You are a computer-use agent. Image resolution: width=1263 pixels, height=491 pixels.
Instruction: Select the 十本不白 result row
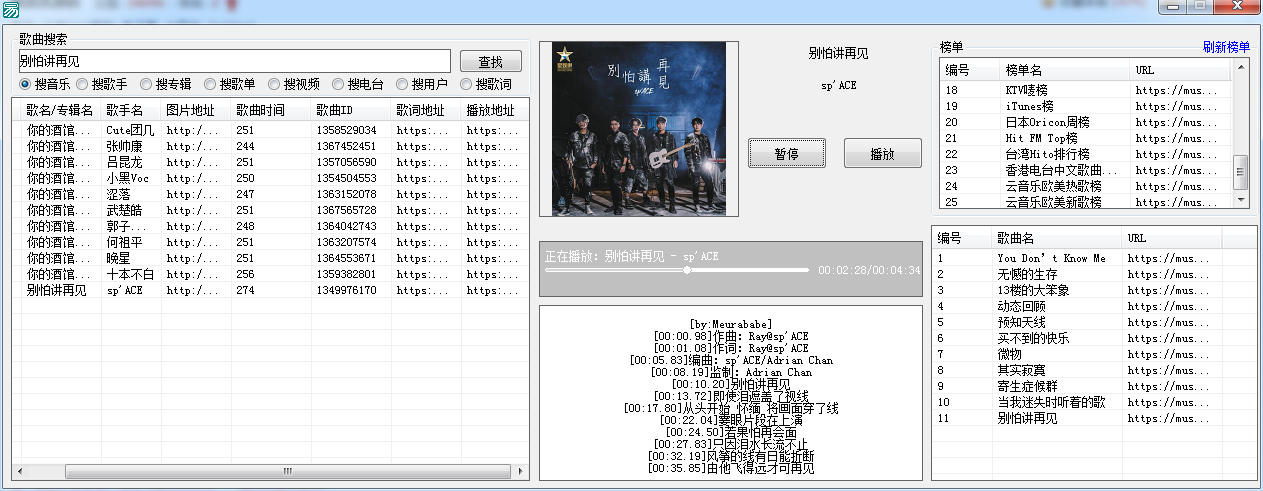point(270,274)
